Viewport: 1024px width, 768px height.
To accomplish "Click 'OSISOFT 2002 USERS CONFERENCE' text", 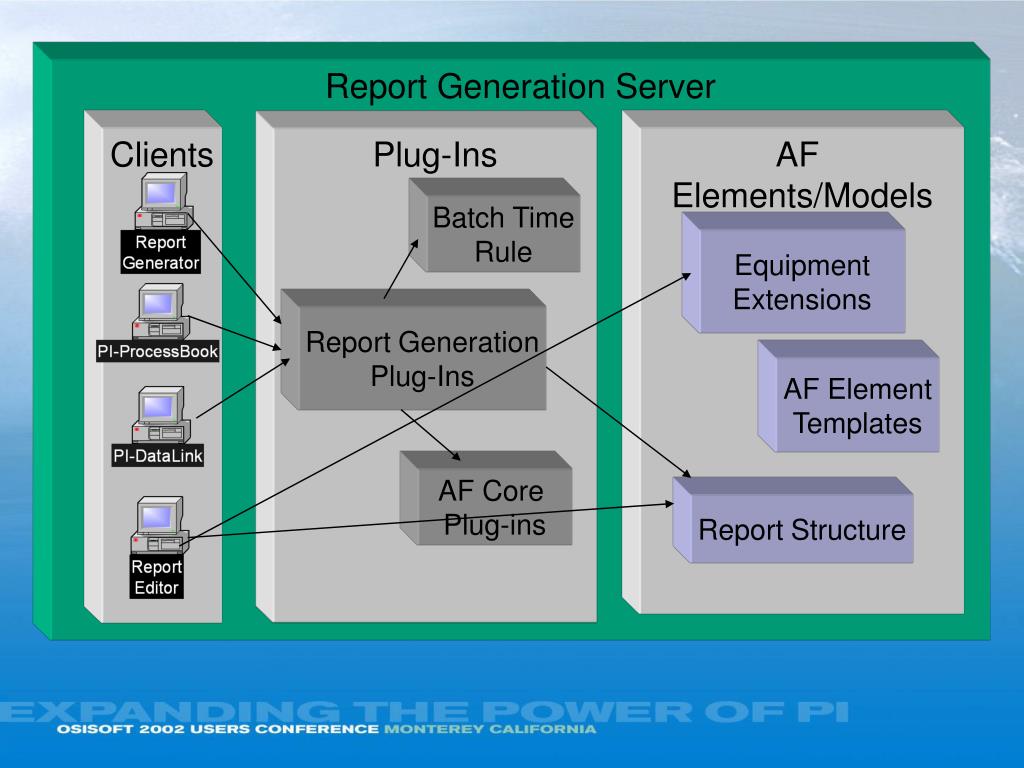I will coord(217,729).
